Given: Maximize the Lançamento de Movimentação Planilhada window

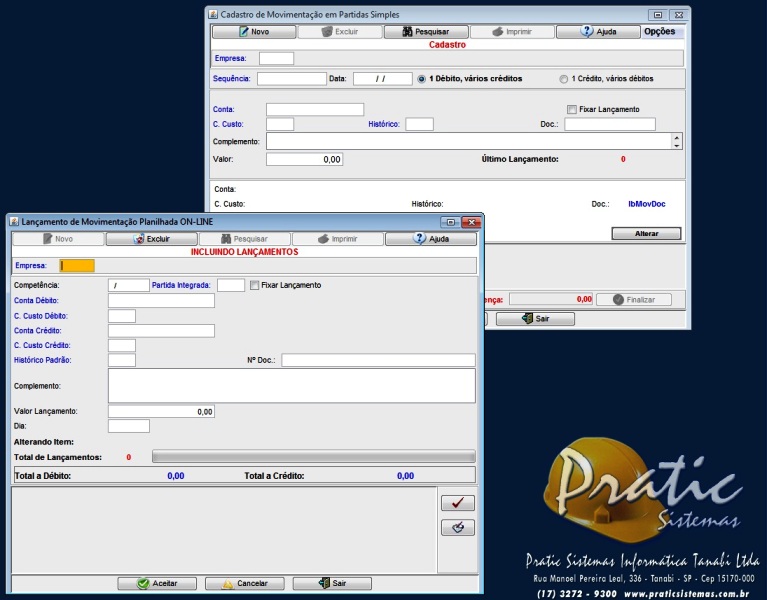Looking at the screenshot, I should pos(451,222).
